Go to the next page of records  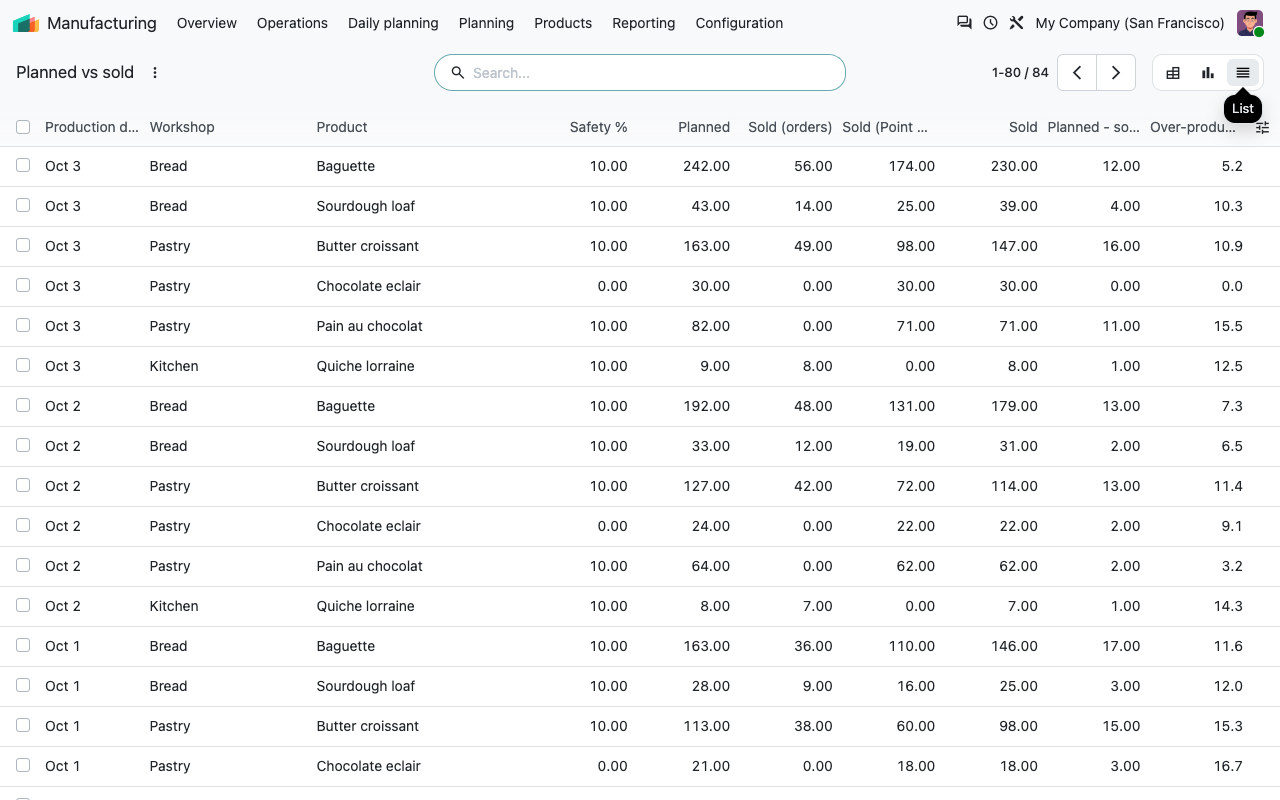click(1116, 73)
